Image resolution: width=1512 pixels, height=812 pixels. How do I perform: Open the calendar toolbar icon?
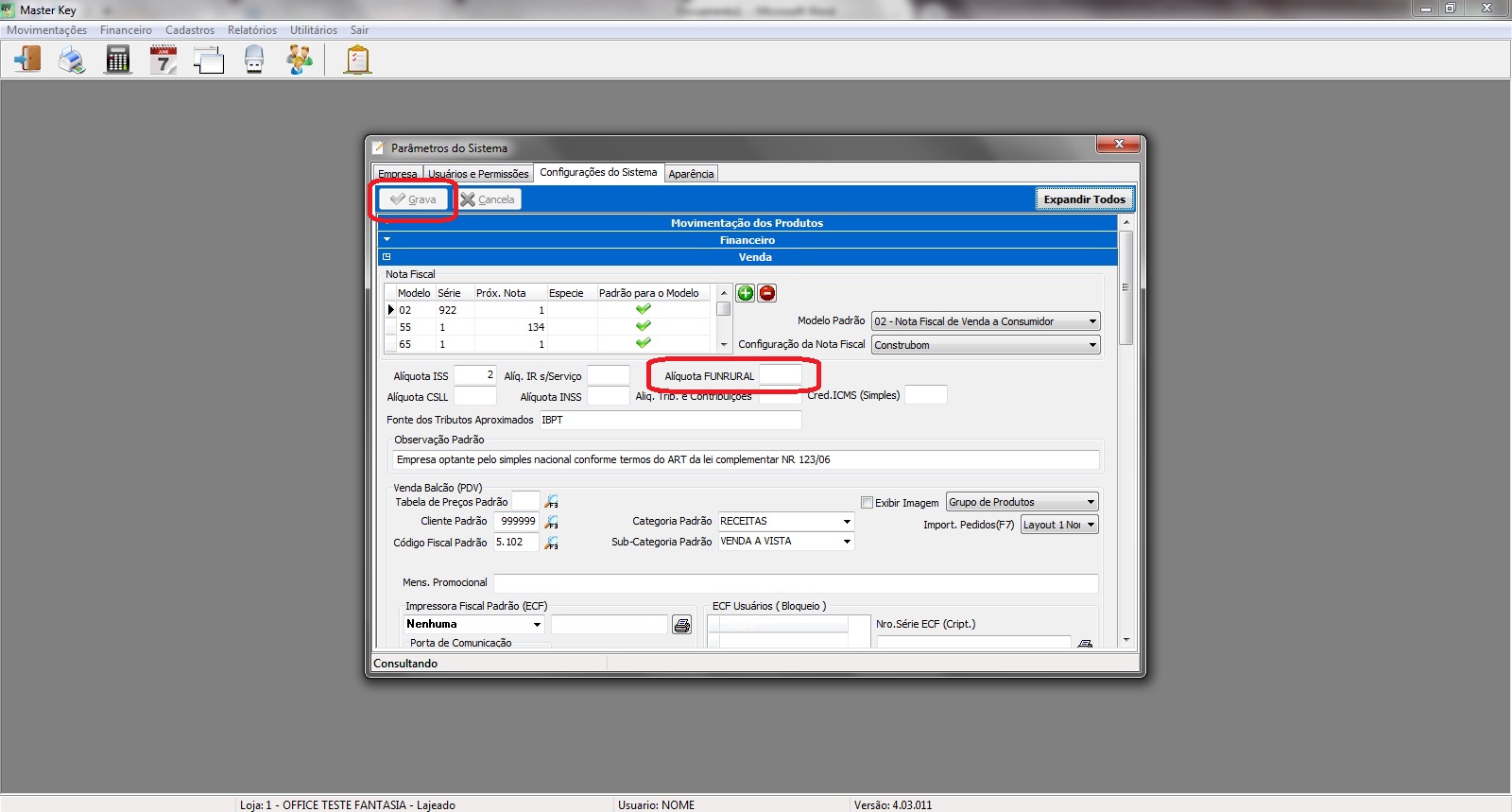163,60
